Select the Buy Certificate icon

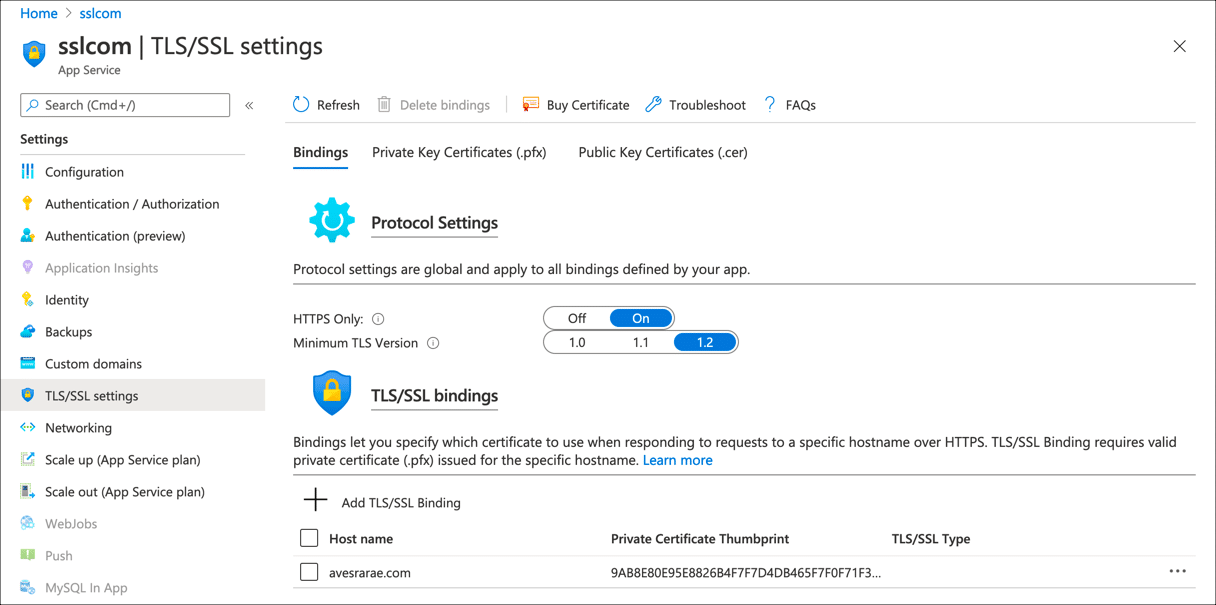[x=530, y=104]
